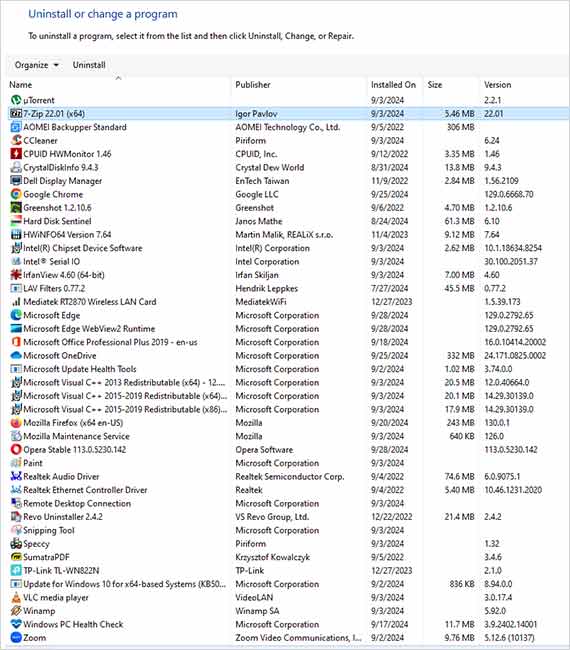Screen dimensions: 570x650
Task: Select Mediatek RT2870 Wireless LAN Card
Action: [289, 301]
